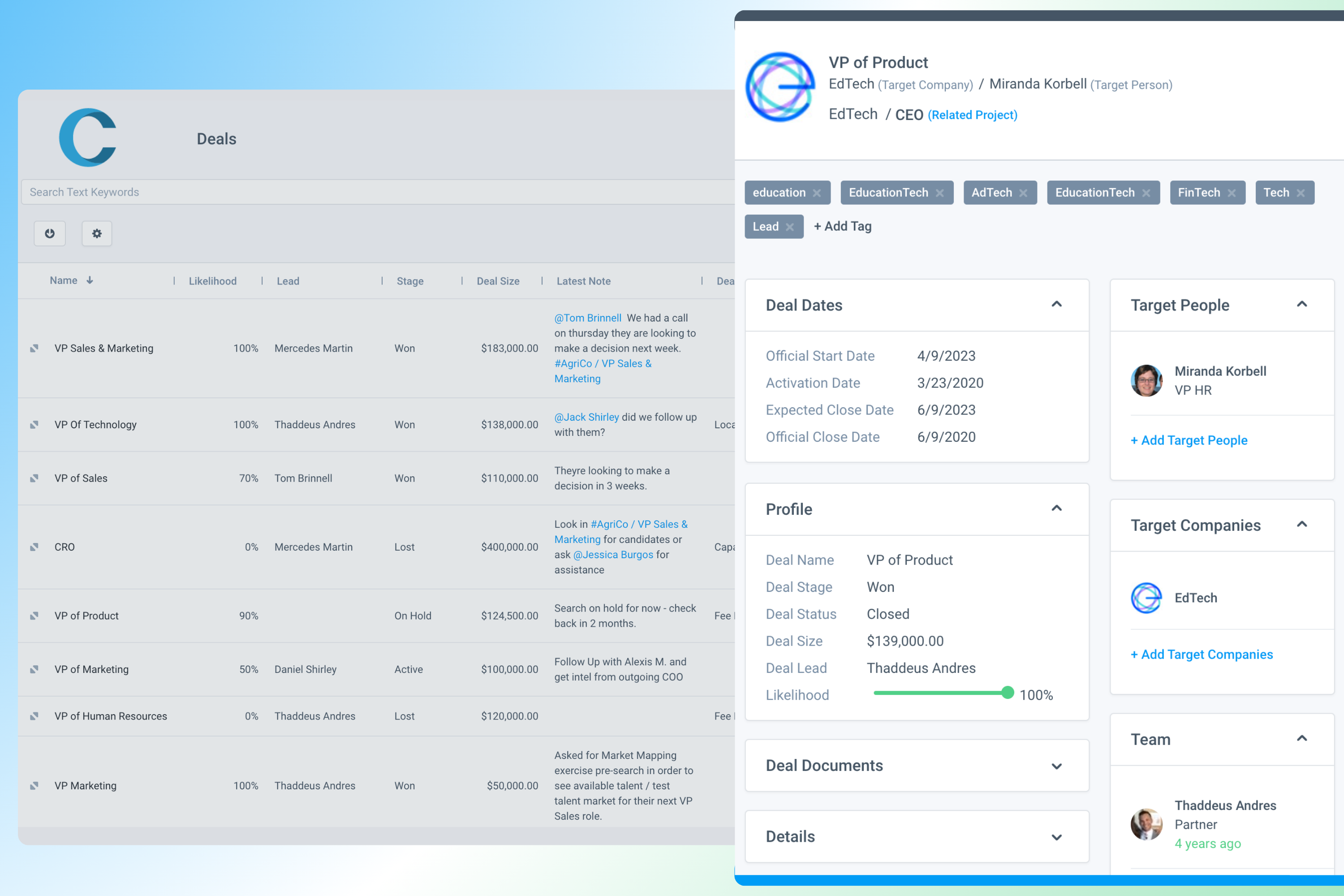Click the $183,000.00 deal size cell
The height and width of the screenshot is (896, 1344).
[x=509, y=348]
